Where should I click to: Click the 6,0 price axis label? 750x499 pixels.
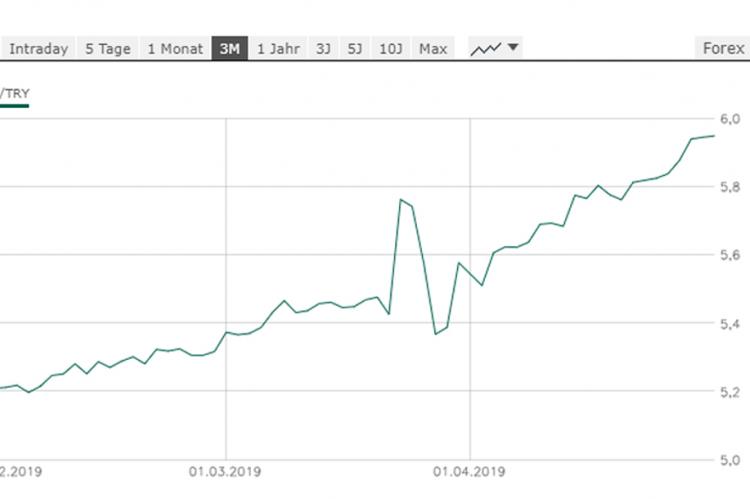(730, 119)
